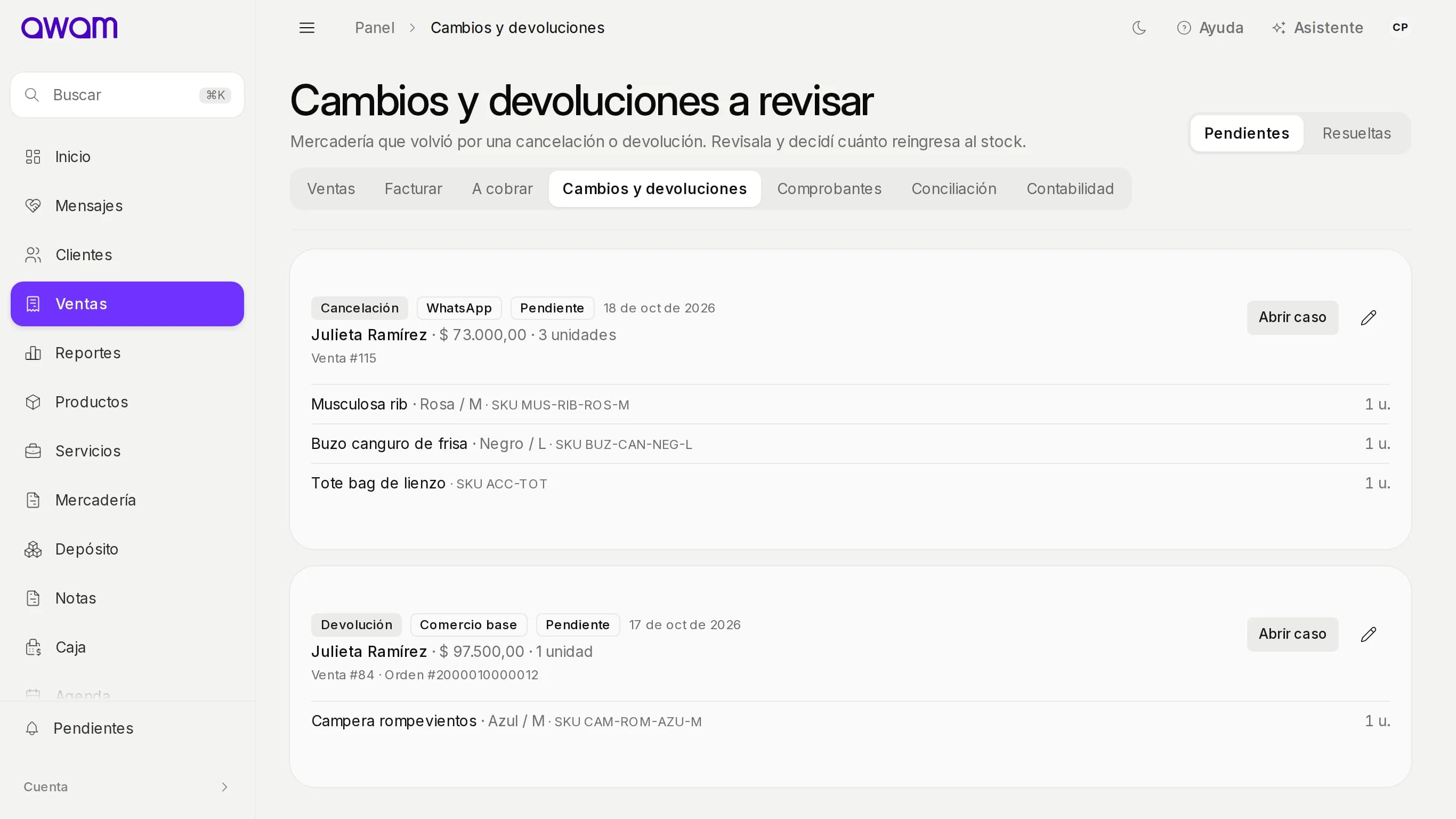Open the Asistente panel

pos(1317,28)
